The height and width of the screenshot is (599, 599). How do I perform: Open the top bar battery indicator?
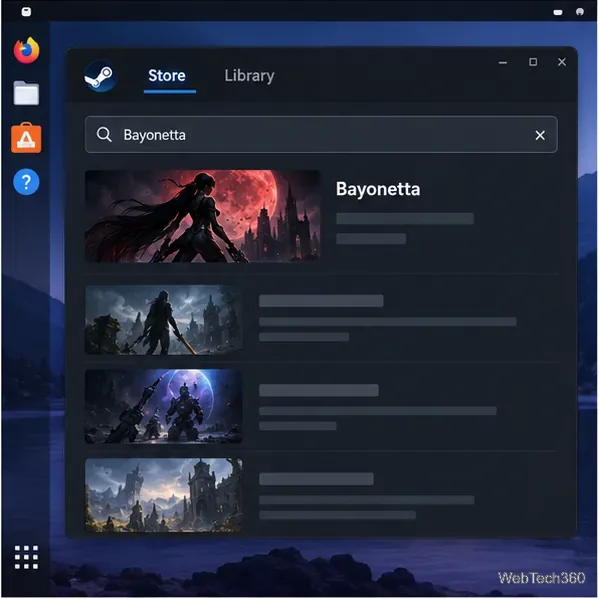click(558, 12)
